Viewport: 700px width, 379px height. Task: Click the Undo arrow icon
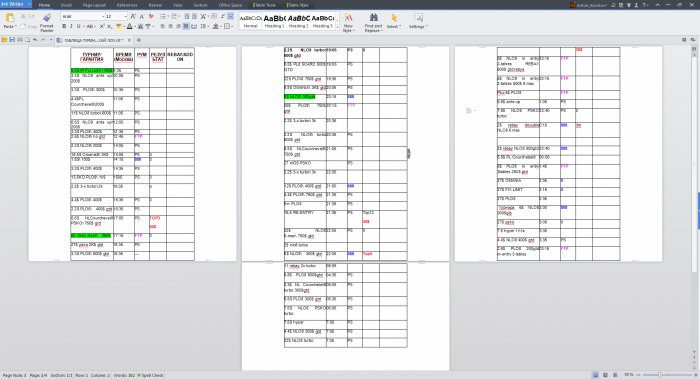click(x=35, y=40)
